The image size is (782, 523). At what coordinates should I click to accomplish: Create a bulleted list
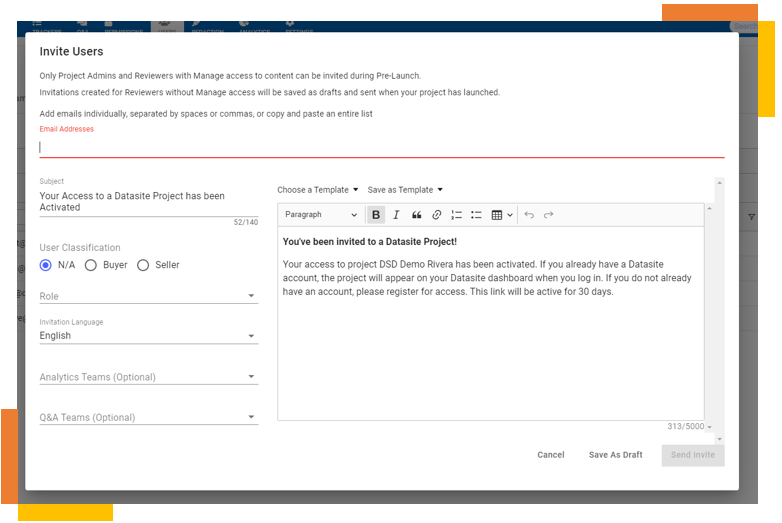(x=476, y=215)
